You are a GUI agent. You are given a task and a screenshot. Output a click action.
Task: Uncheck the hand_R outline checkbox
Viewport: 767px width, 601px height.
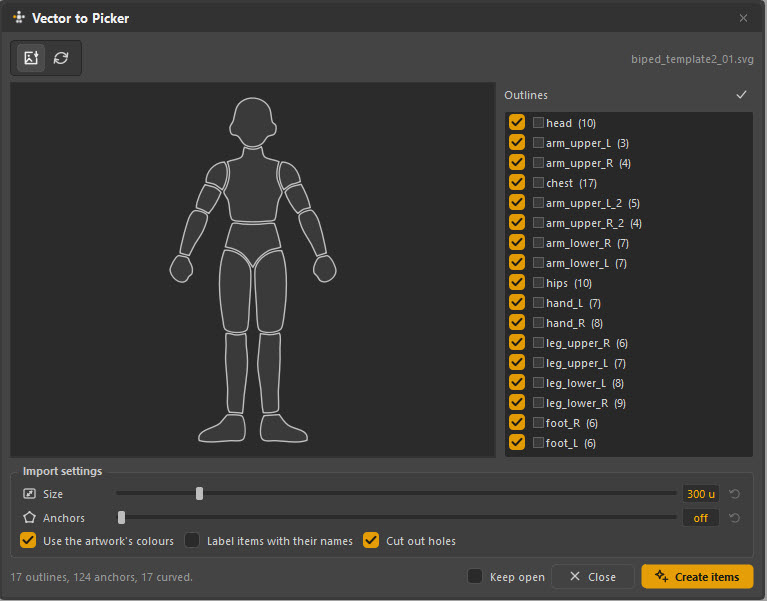tap(517, 323)
